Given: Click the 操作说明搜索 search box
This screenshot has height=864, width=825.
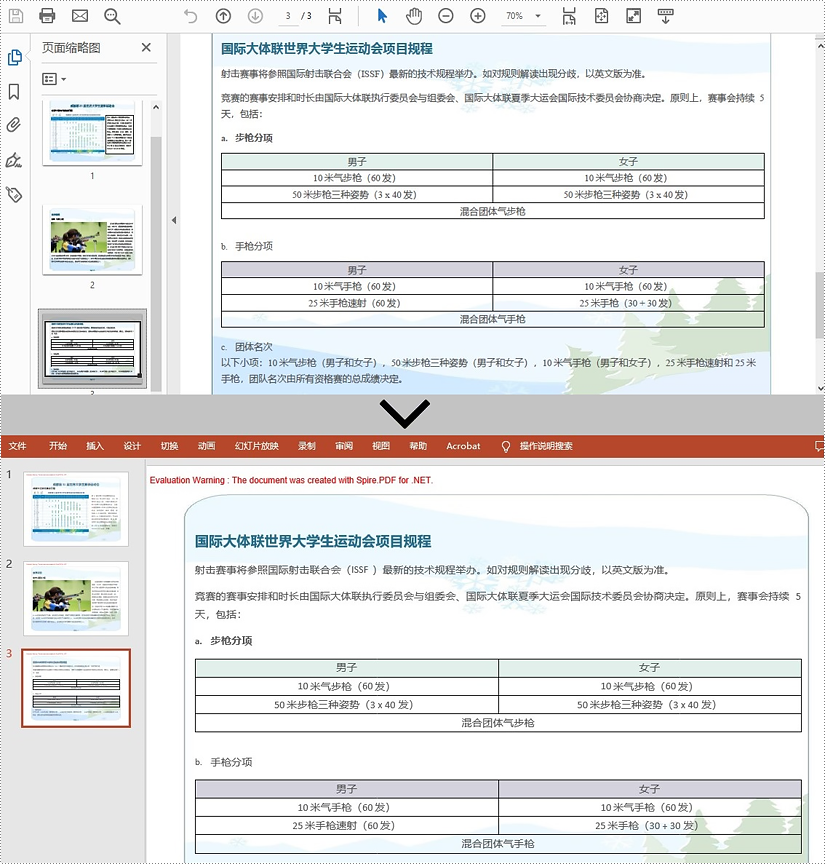Looking at the screenshot, I should [x=546, y=446].
